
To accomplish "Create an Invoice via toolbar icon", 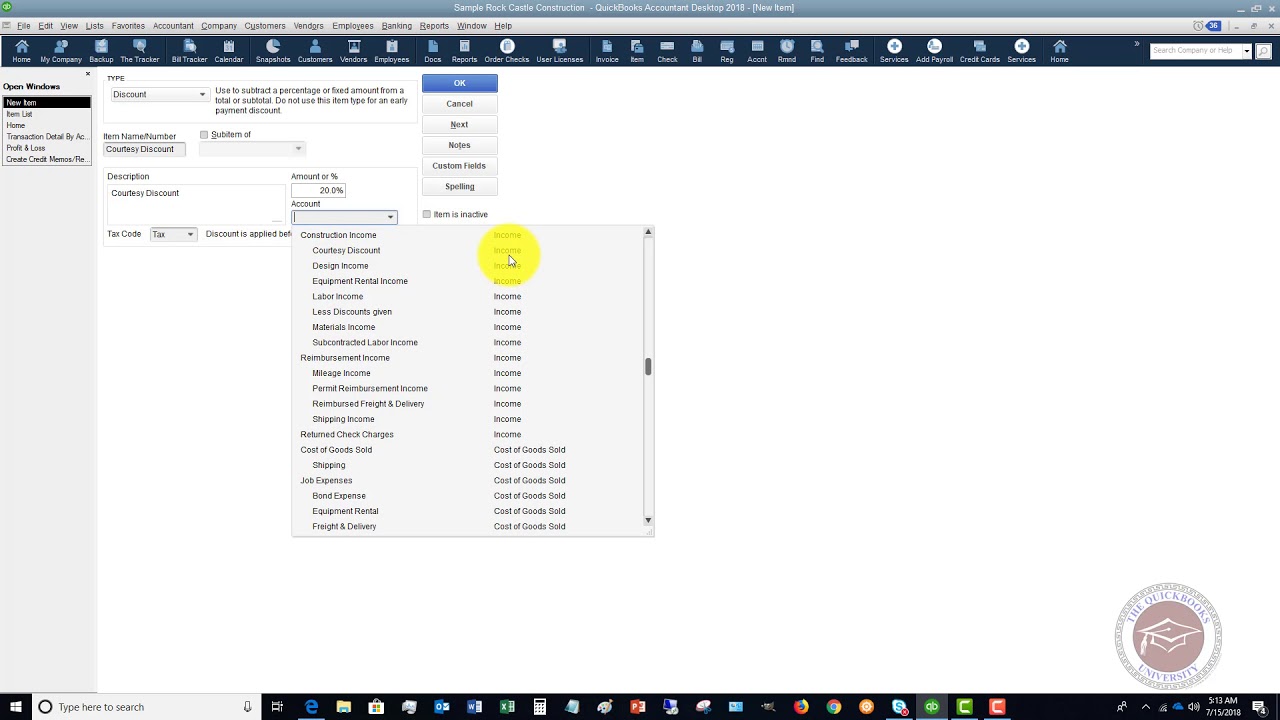I will click(x=607, y=51).
